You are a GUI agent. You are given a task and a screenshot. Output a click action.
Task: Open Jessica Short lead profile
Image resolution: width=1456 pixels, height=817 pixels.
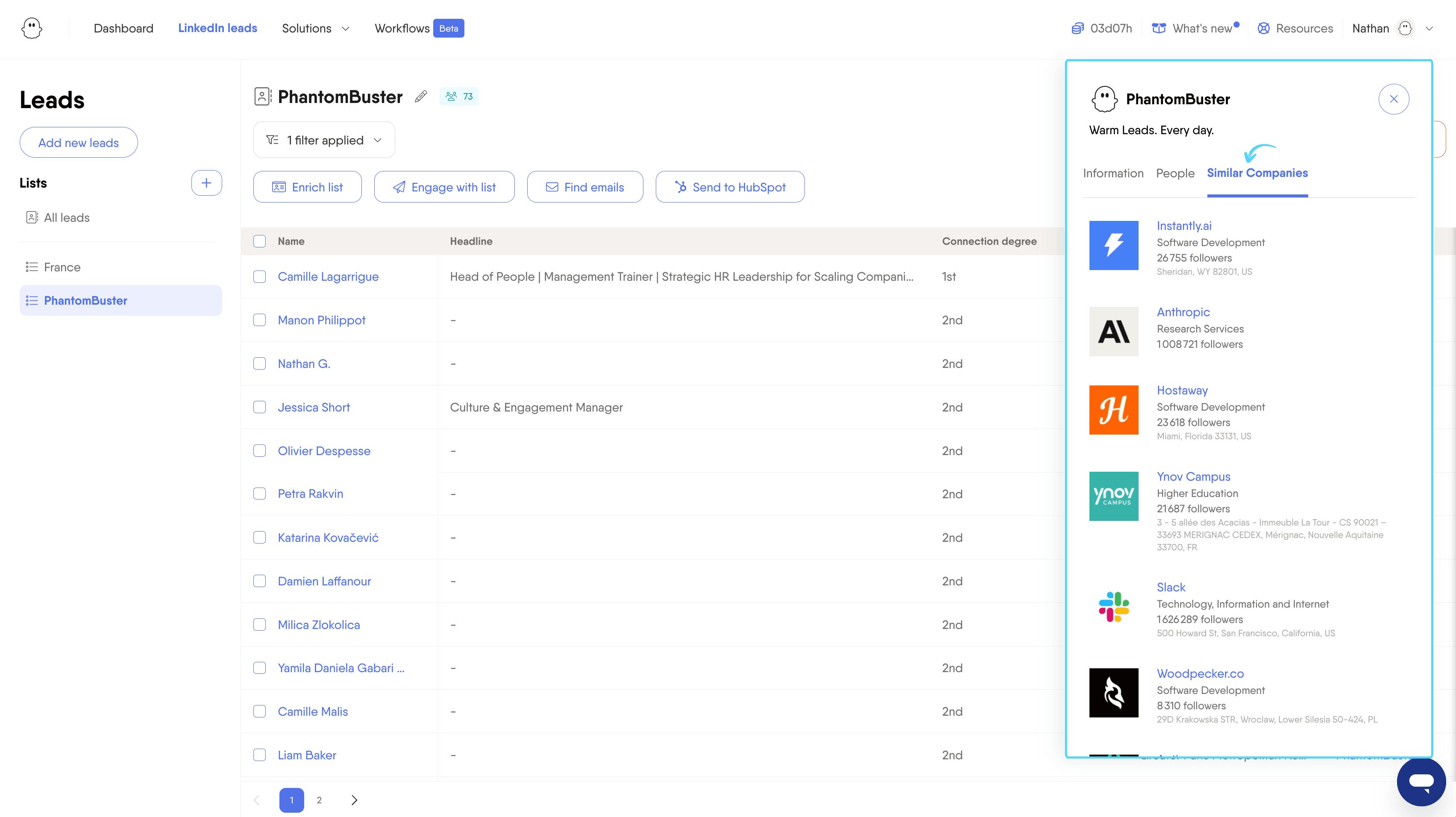314,407
